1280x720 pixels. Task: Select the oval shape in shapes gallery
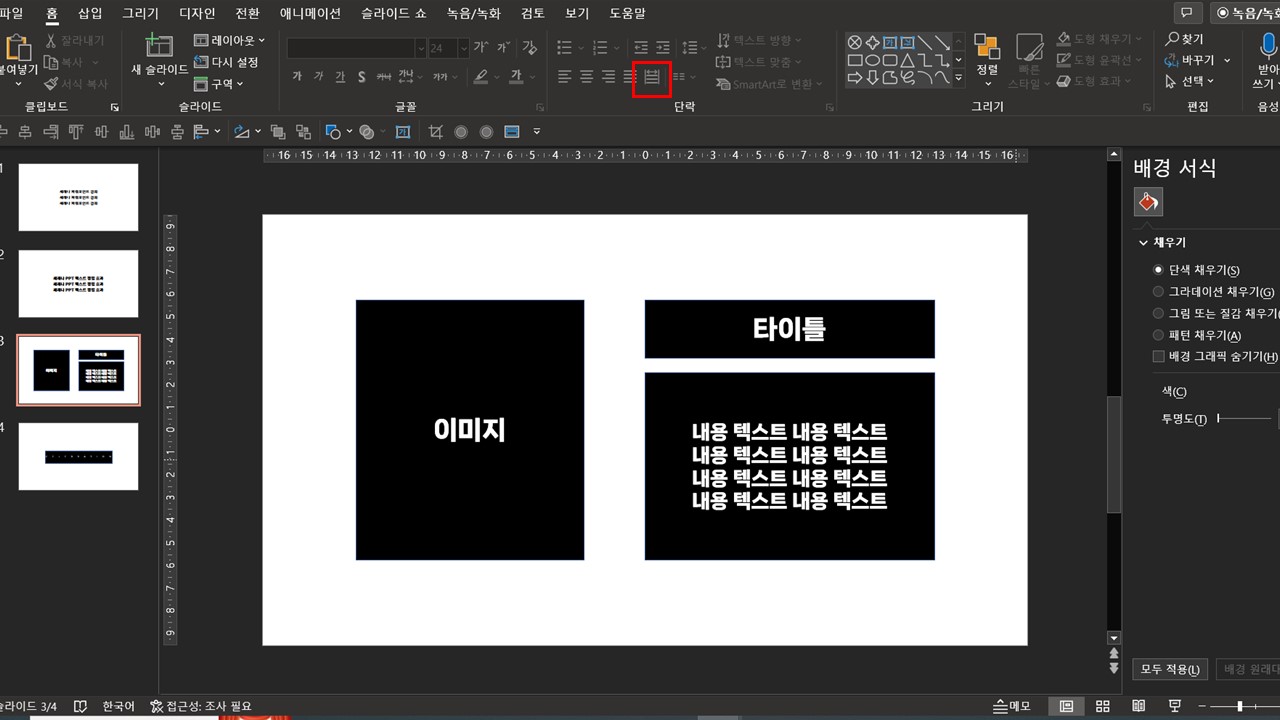coord(873,60)
